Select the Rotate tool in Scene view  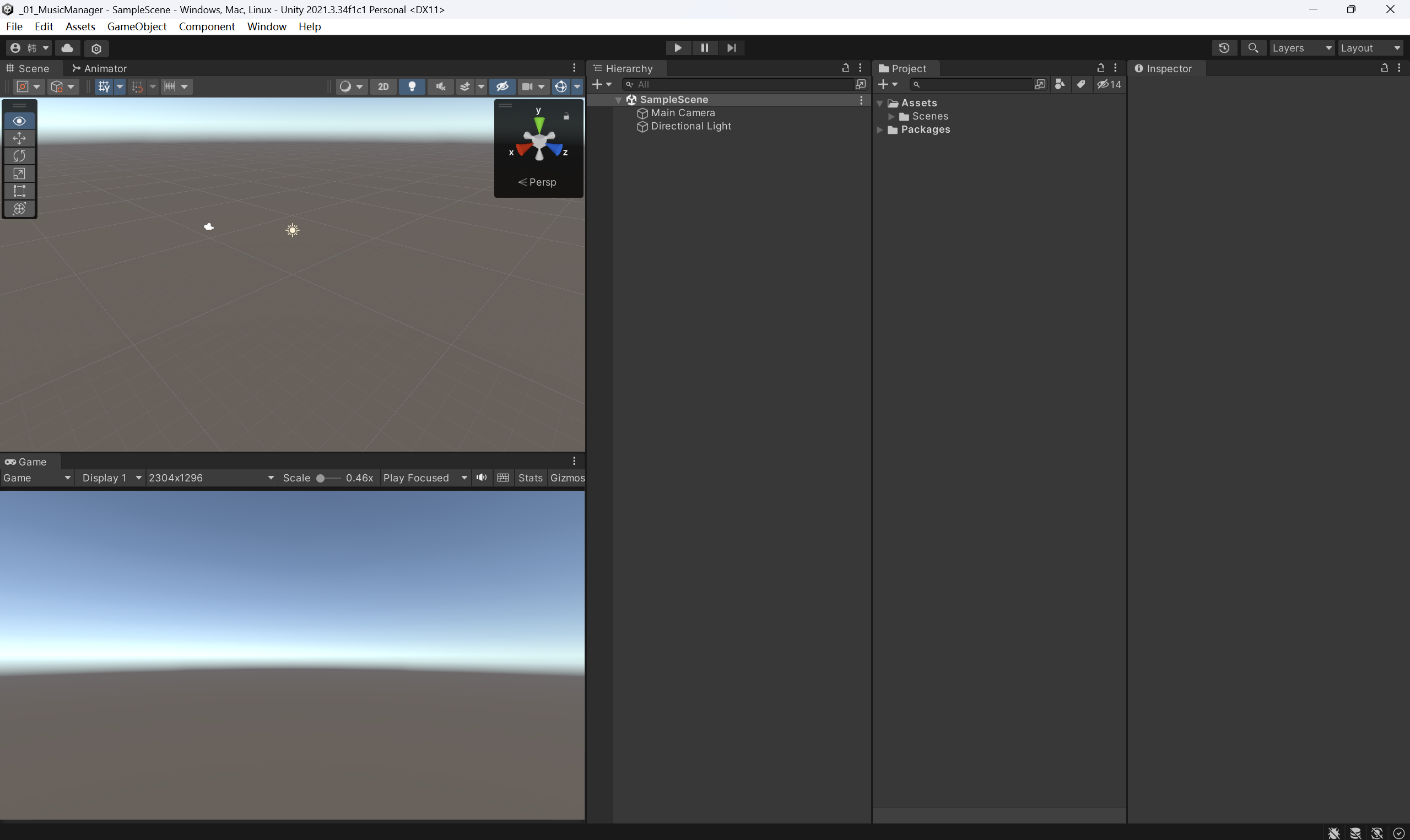point(19,156)
